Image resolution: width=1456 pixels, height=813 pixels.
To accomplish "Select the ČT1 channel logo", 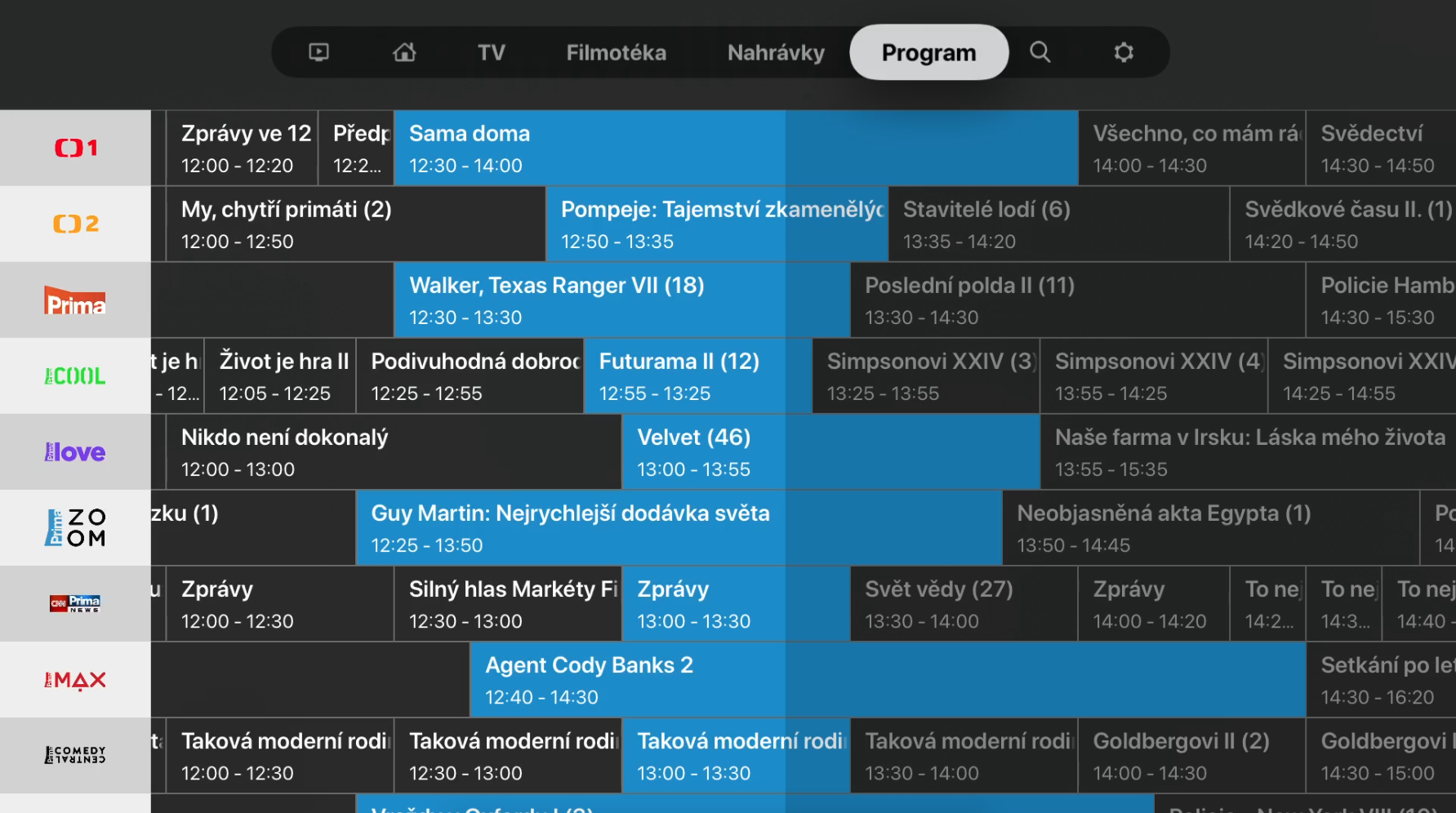I will (75, 148).
